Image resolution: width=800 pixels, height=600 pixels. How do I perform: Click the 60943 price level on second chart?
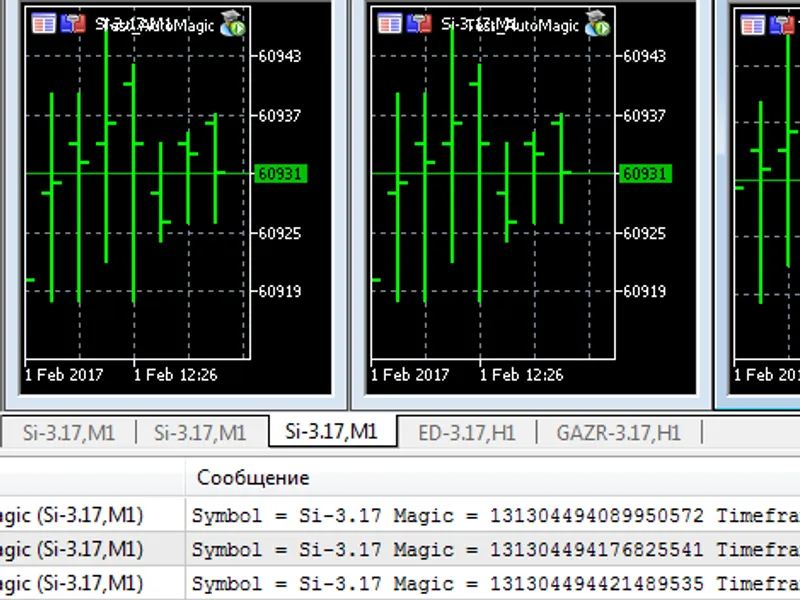[x=644, y=56]
